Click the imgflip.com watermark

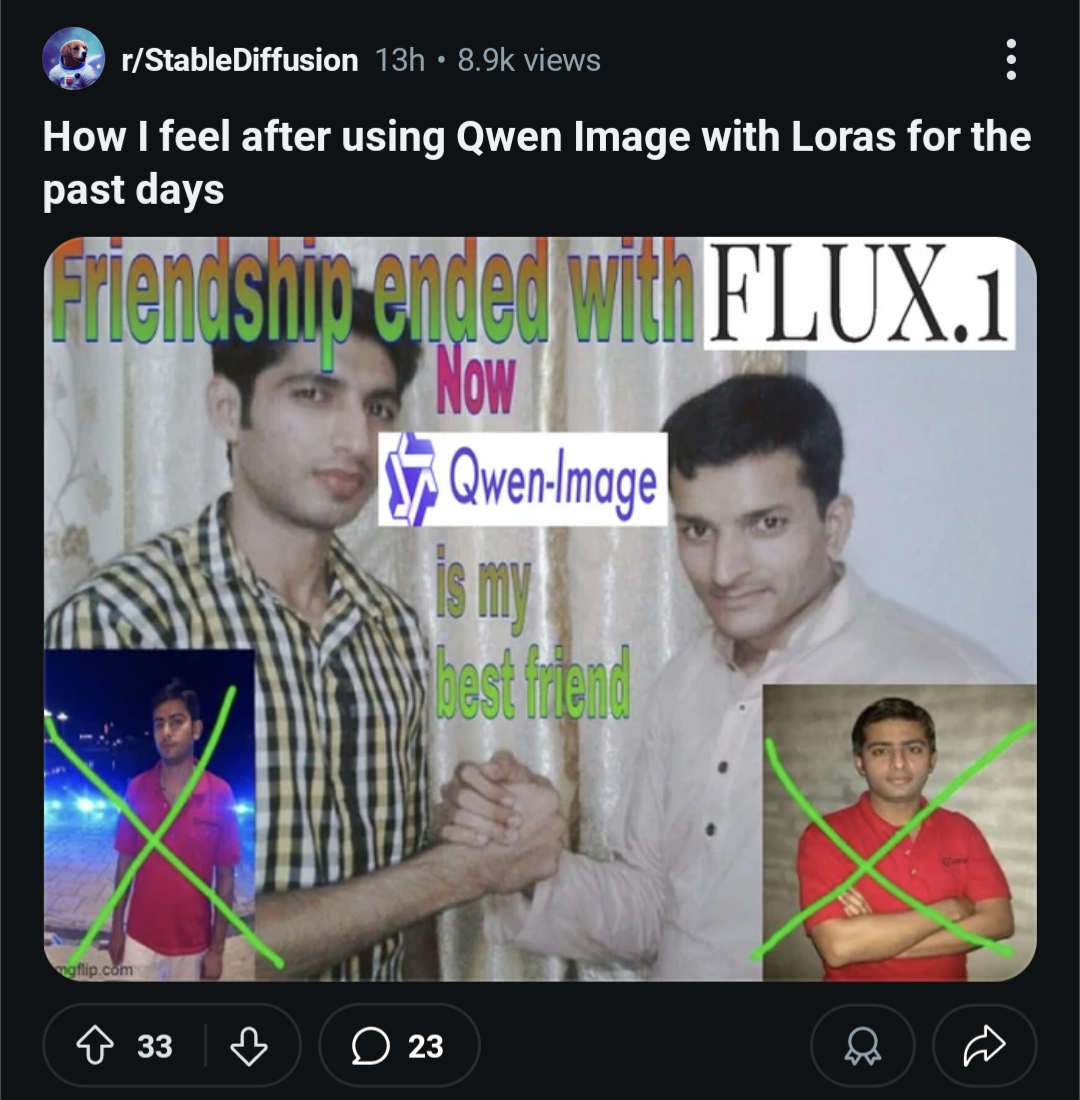pos(92,970)
